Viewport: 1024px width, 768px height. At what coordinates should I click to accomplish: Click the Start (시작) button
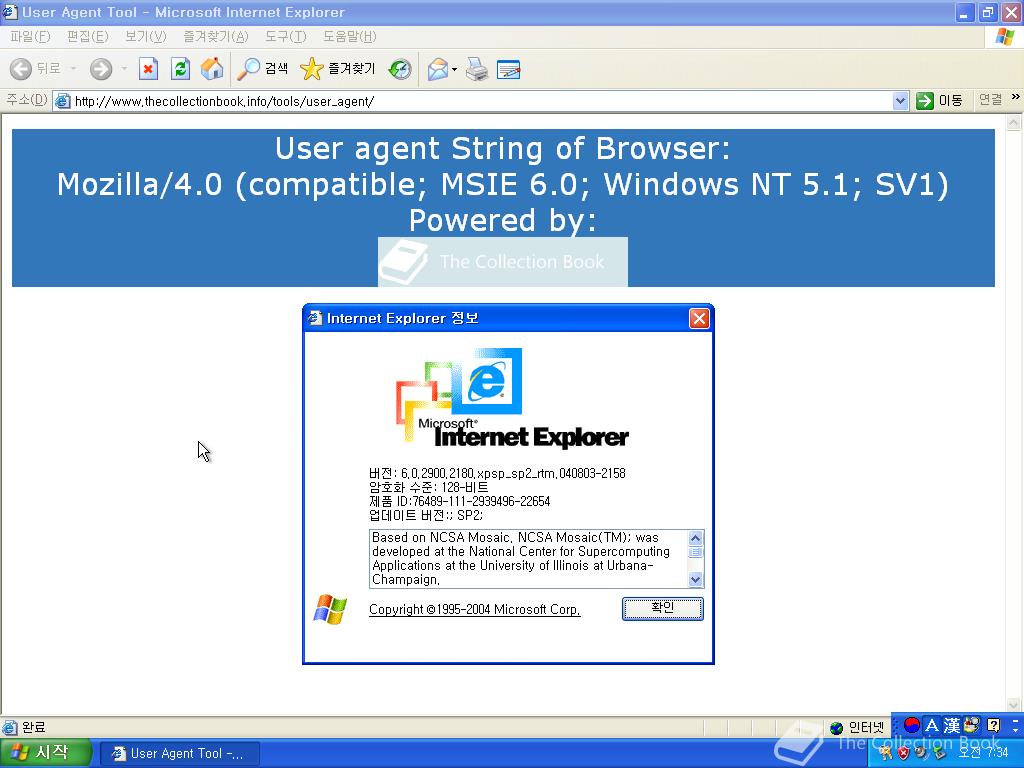point(46,753)
